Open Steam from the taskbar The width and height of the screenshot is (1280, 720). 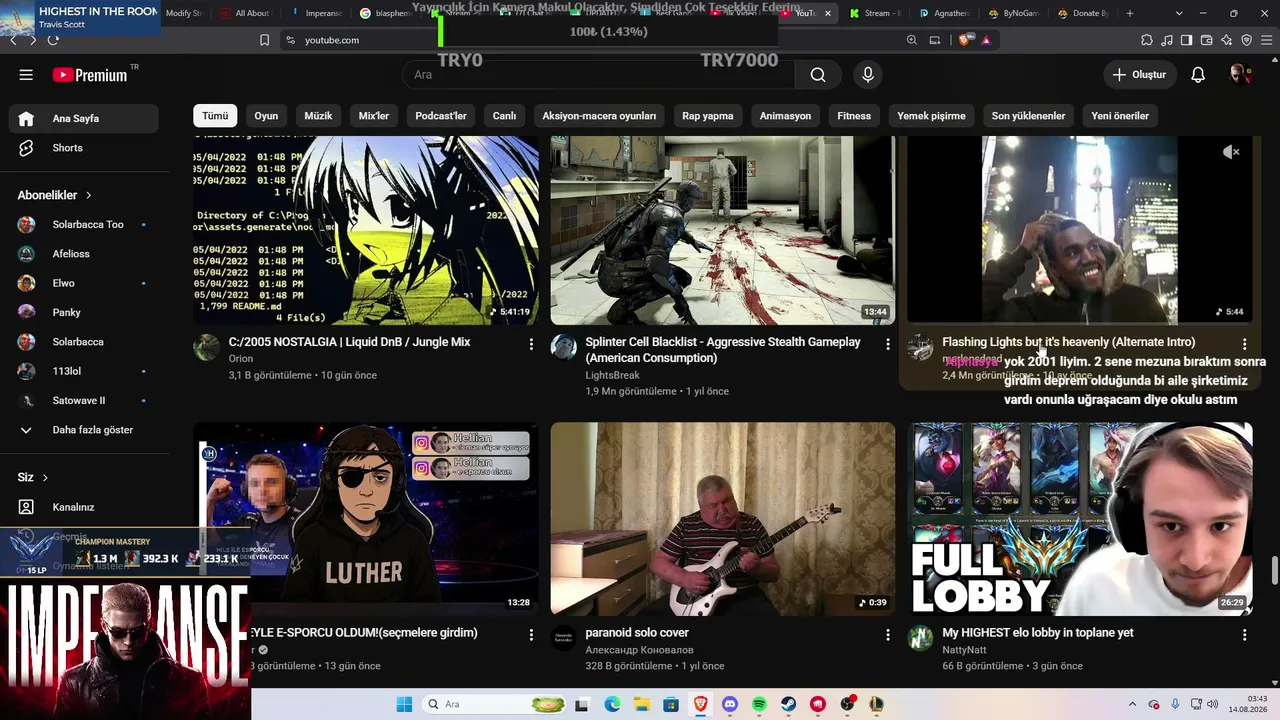tap(789, 704)
